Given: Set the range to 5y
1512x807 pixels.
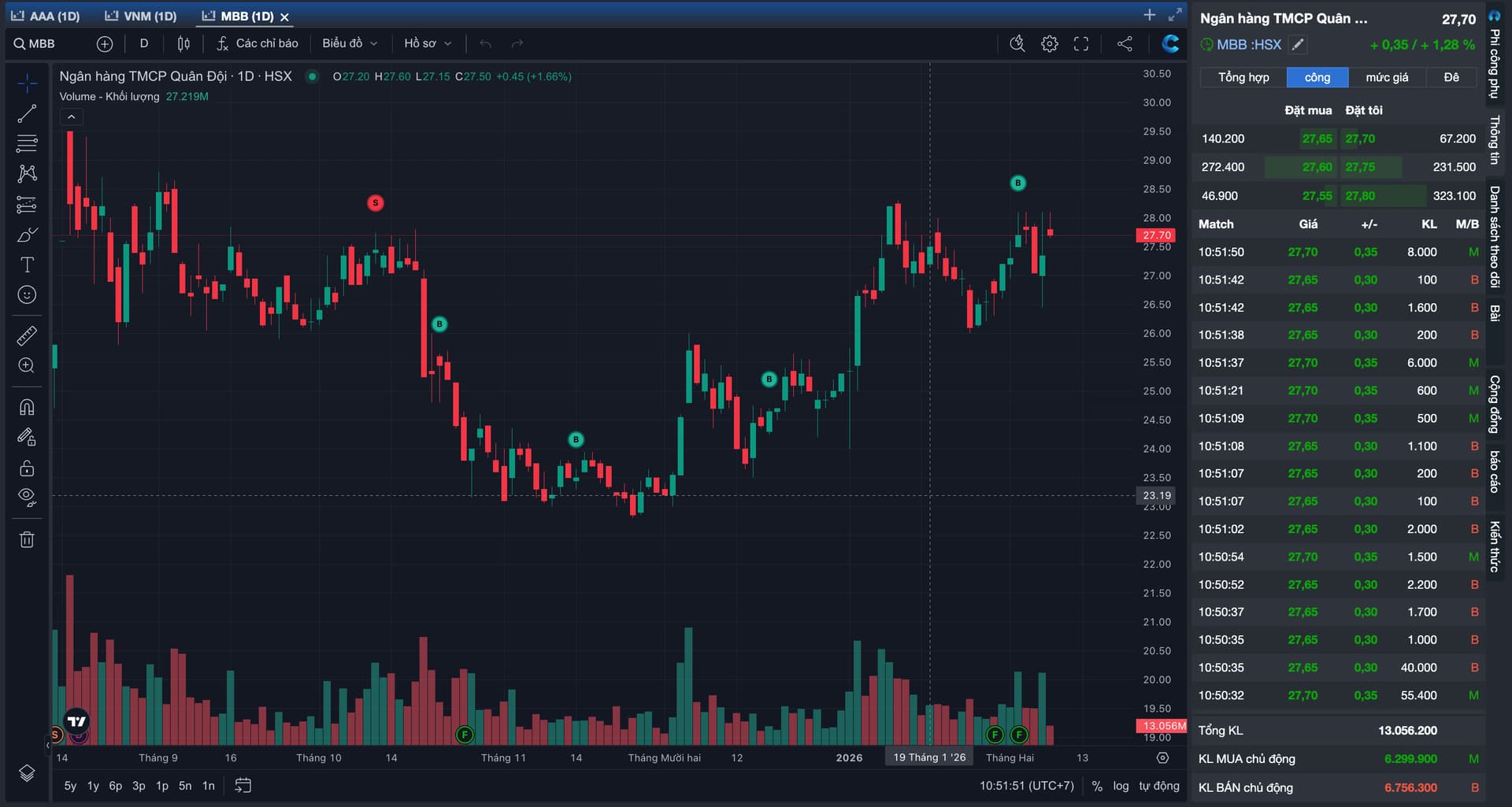Looking at the screenshot, I should click(70, 786).
